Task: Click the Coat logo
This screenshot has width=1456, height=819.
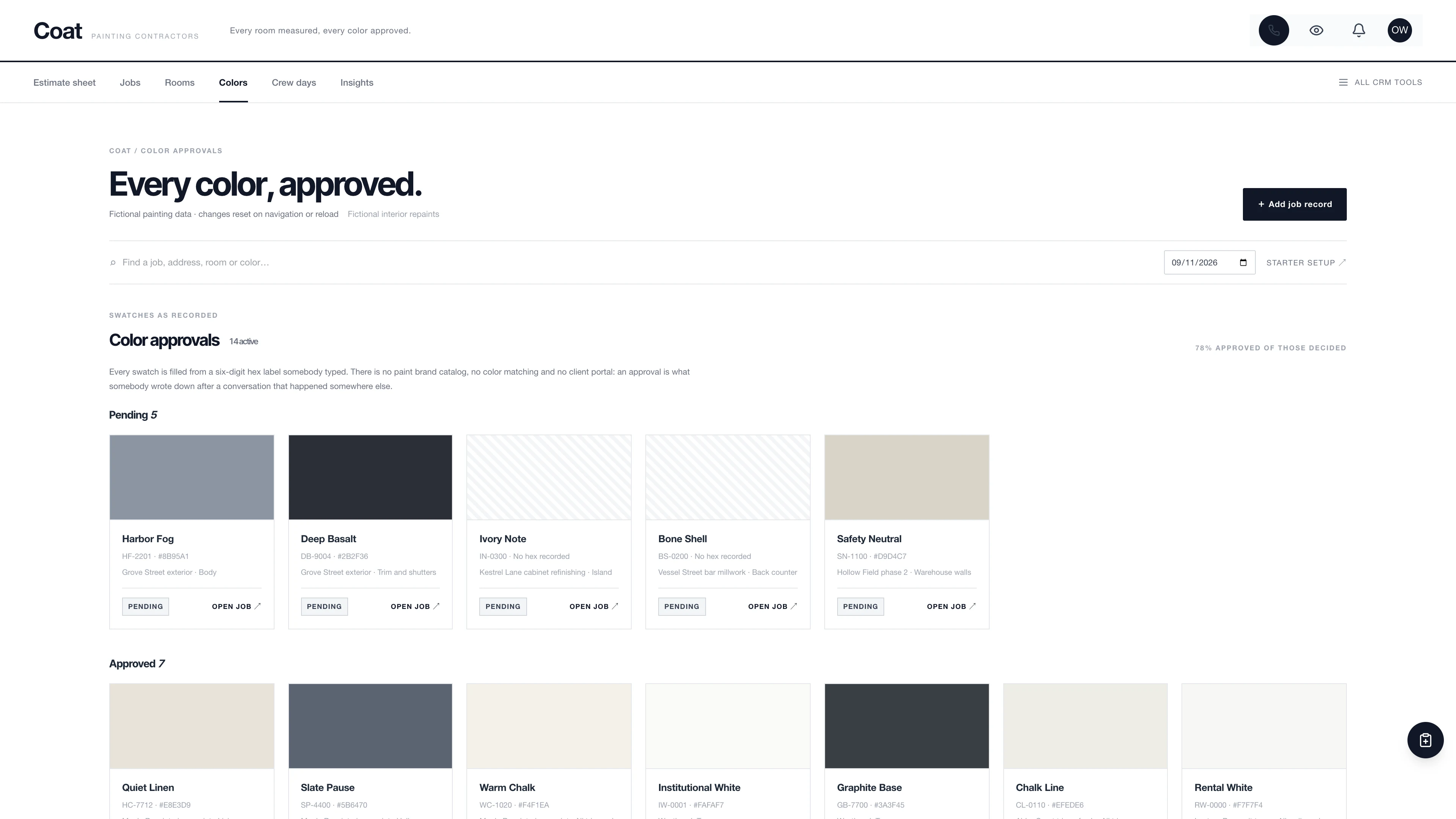Action: 58,30
